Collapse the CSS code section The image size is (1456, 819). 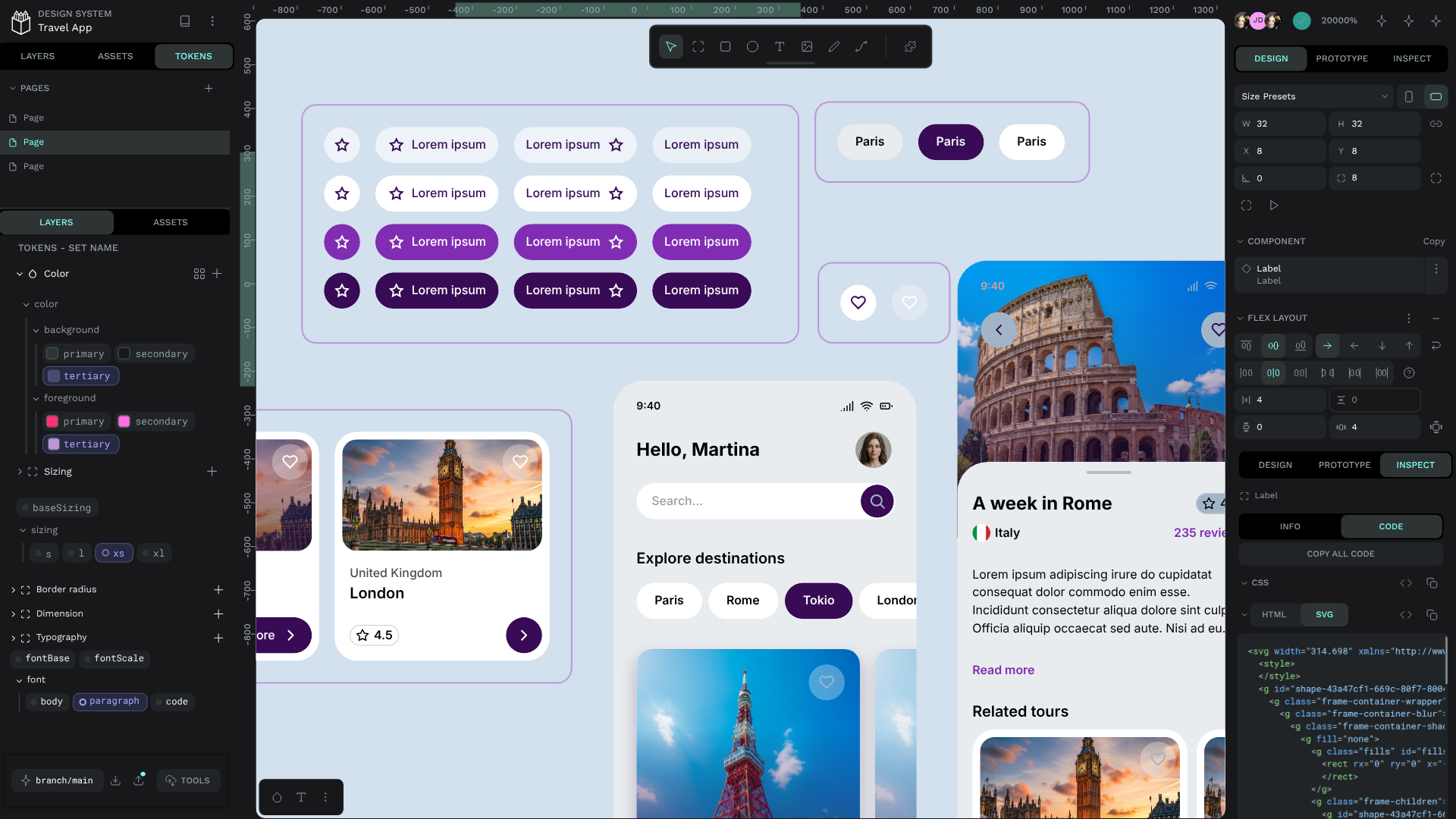tap(1244, 583)
